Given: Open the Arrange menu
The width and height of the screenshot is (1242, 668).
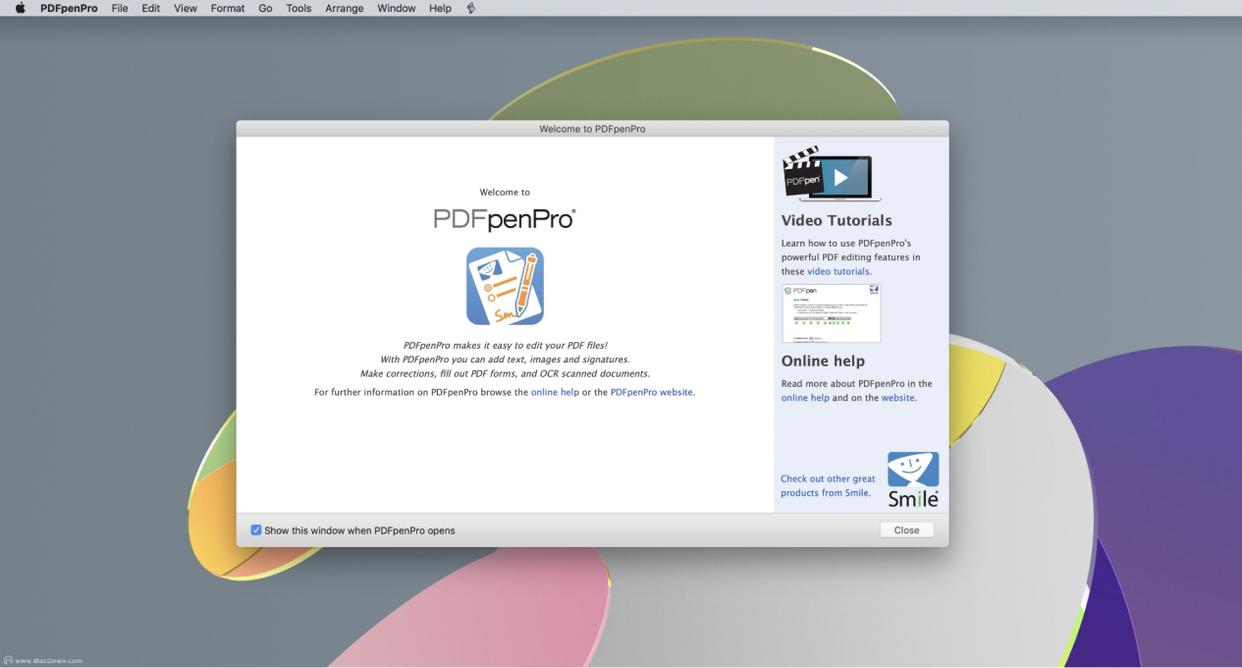Looking at the screenshot, I should point(344,8).
